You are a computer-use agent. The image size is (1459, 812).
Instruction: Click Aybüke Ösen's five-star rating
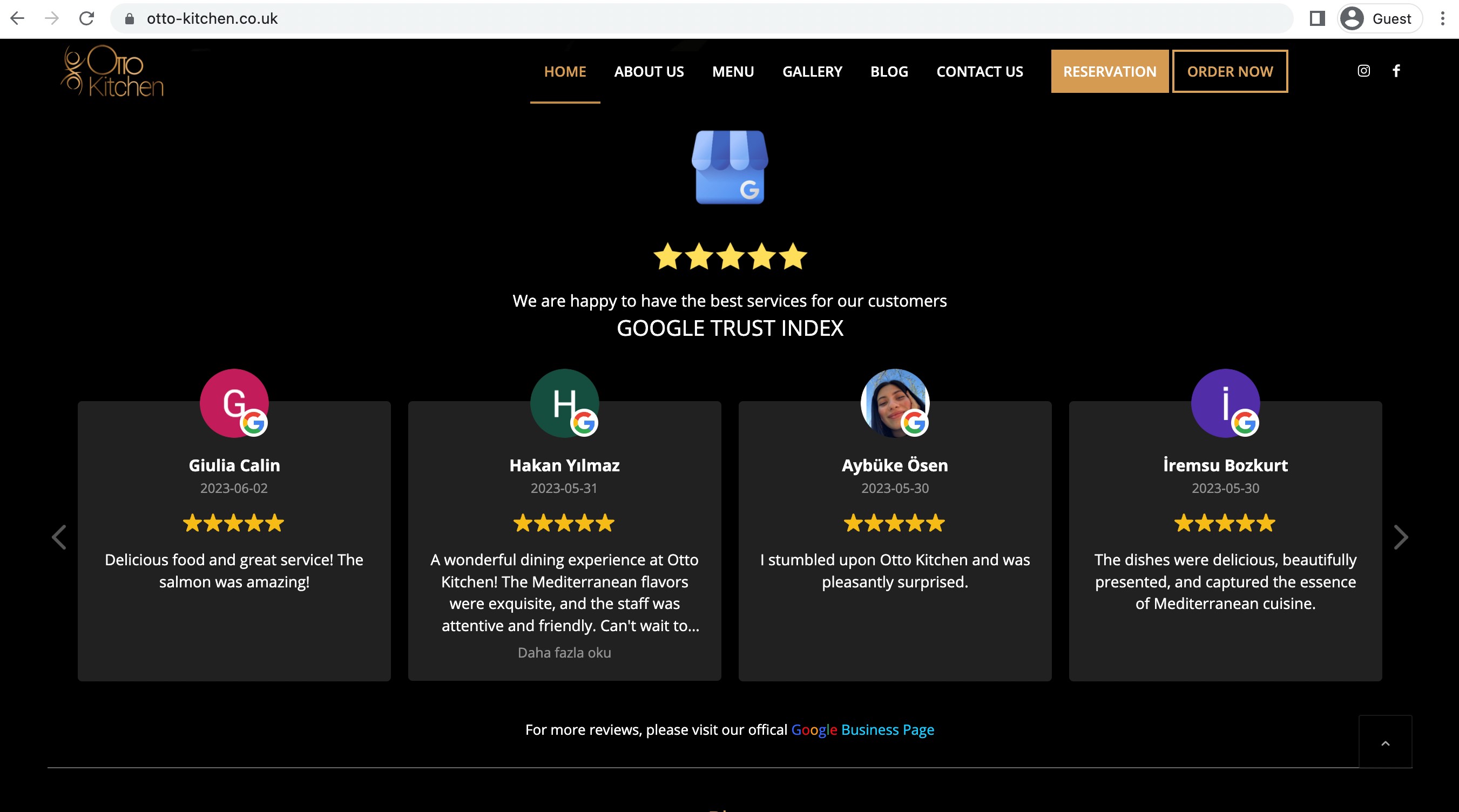[894, 523]
